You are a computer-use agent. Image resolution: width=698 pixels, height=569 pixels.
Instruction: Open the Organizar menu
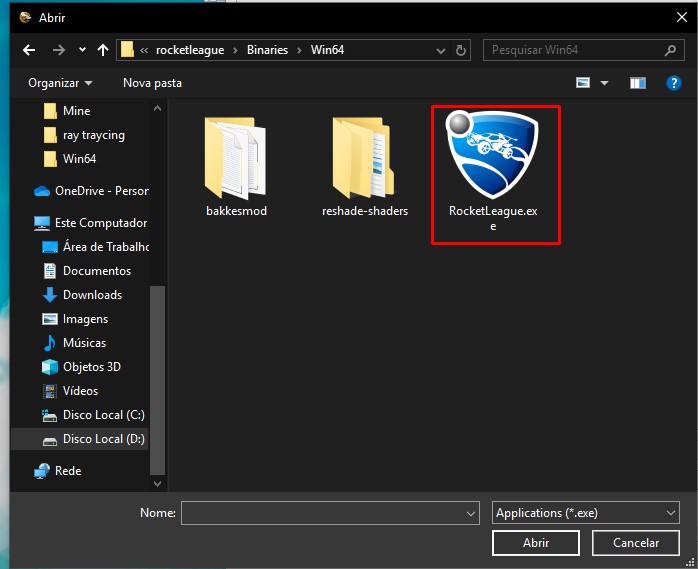(x=60, y=83)
